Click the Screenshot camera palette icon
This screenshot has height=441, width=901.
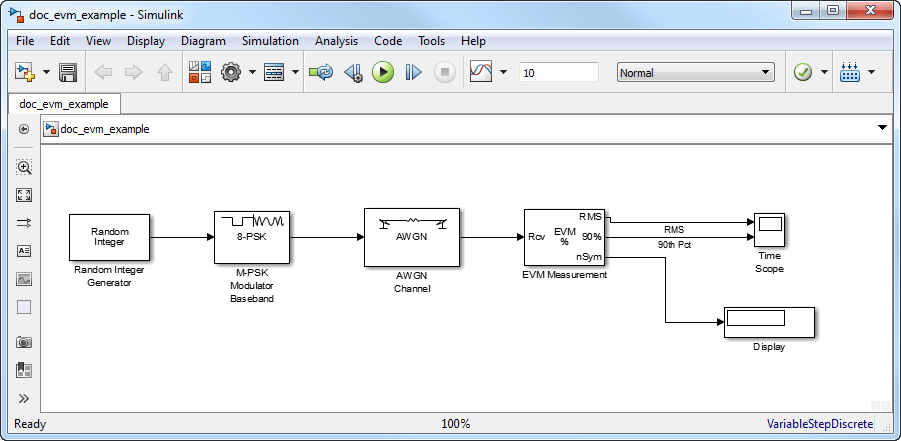click(x=24, y=342)
